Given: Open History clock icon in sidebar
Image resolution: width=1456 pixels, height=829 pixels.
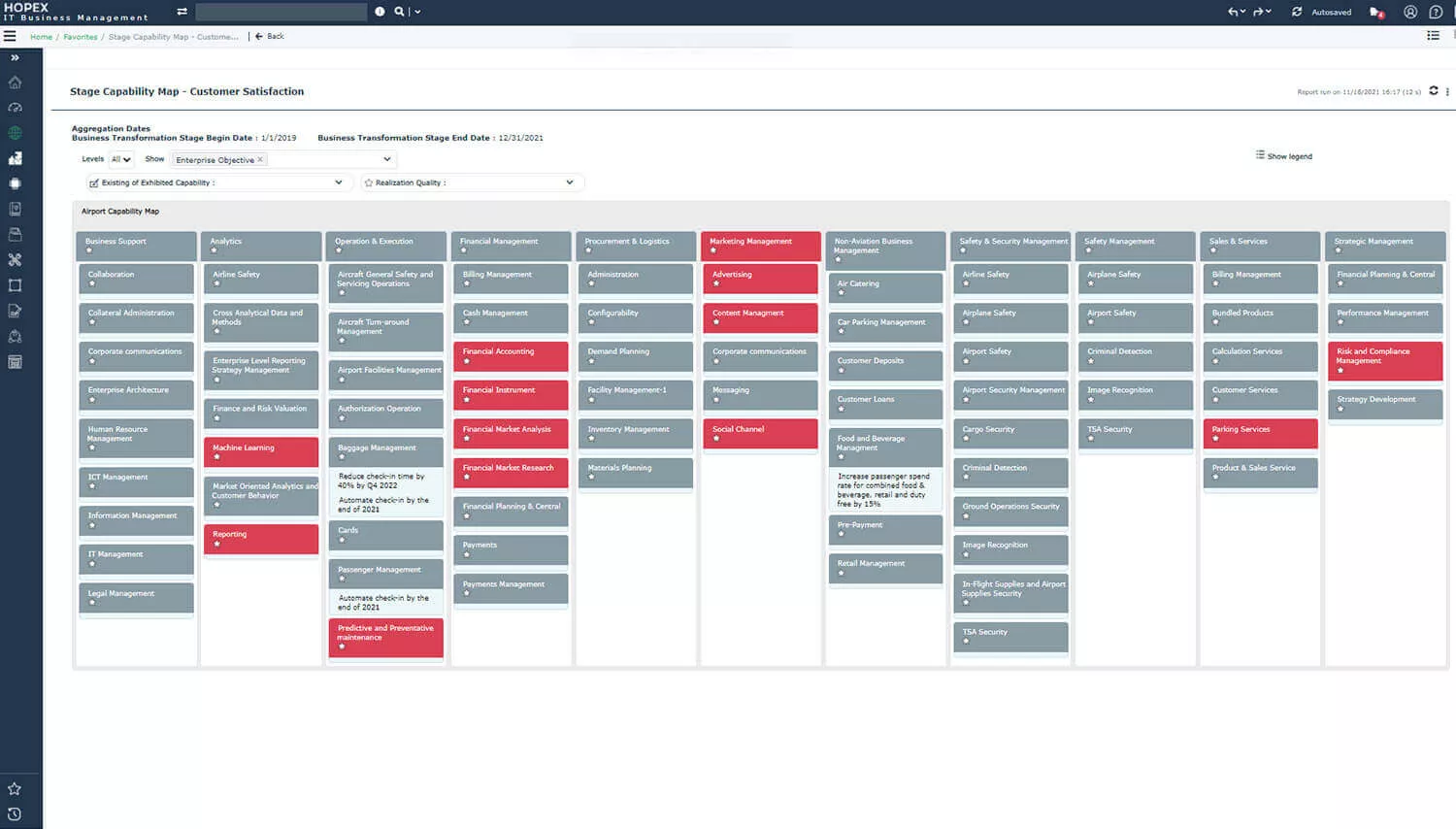Looking at the screenshot, I should [15, 814].
